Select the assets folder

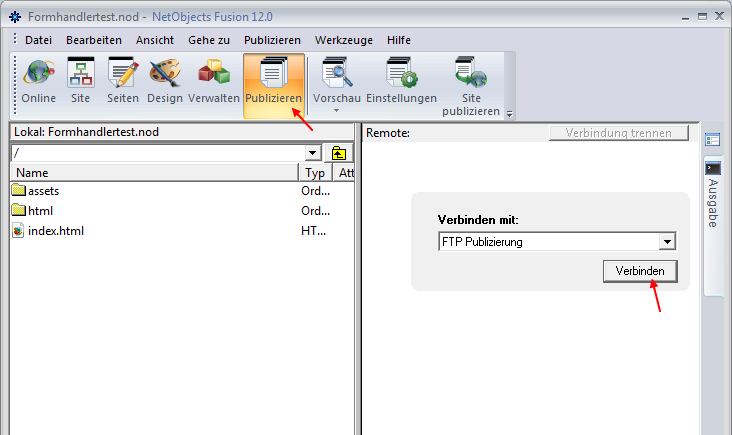pyautogui.click(x=36, y=190)
